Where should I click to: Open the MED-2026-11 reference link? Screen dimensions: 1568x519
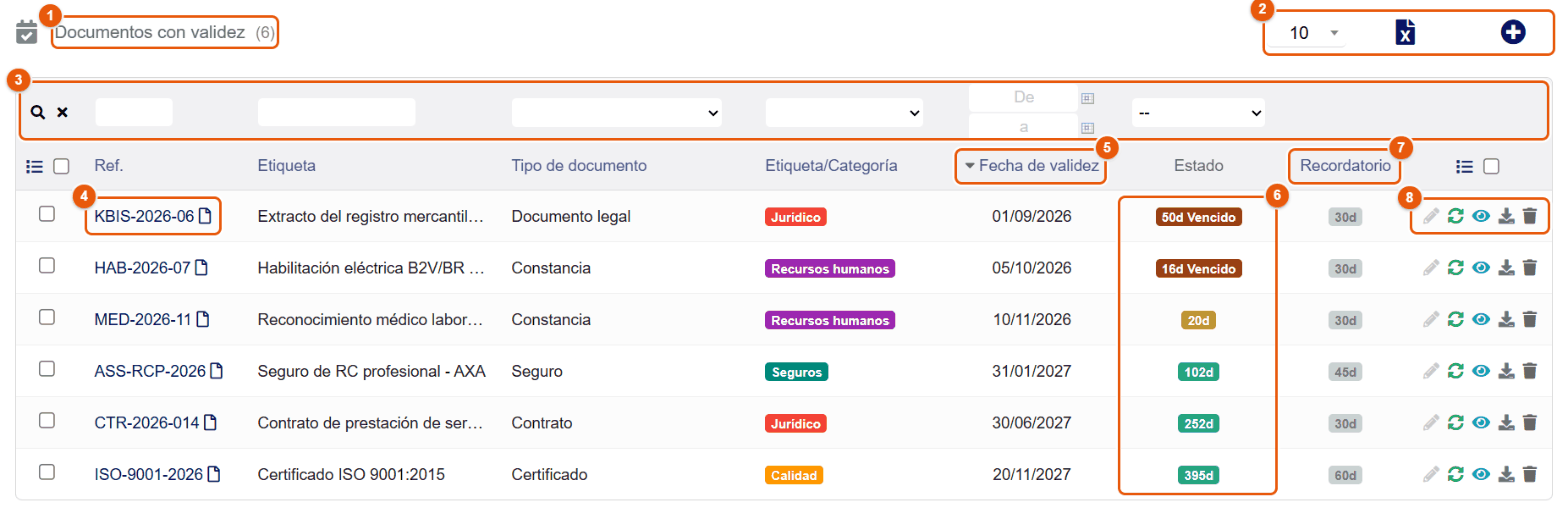tap(142, 319)
